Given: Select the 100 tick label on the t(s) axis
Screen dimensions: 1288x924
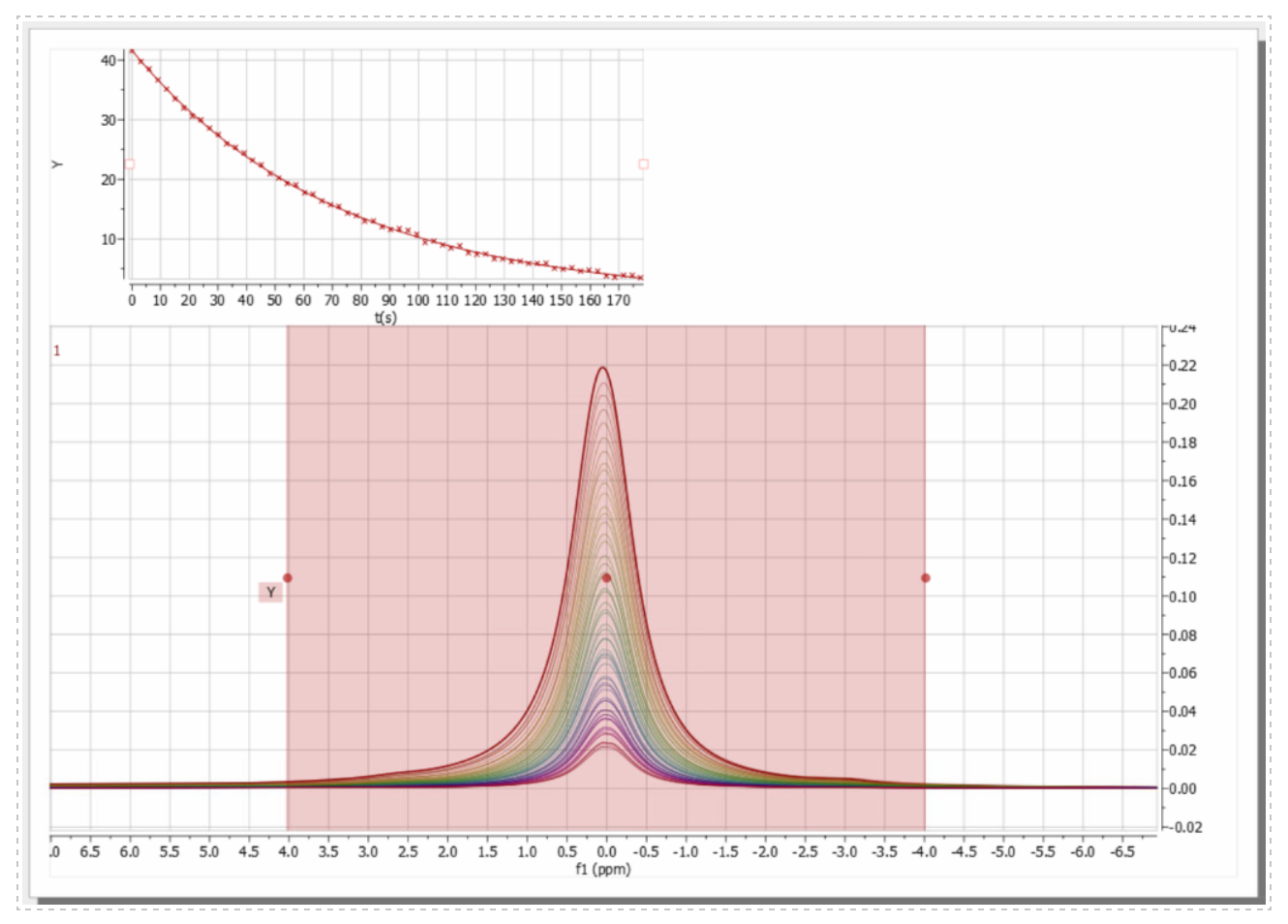Looking at the screenshot, I should click(x=417, y=300).
